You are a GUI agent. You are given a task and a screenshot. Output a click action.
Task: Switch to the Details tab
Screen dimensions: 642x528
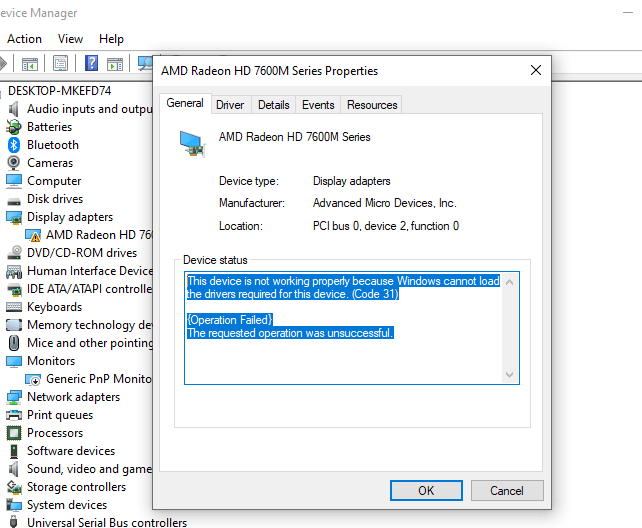click(x=274, y=105)
